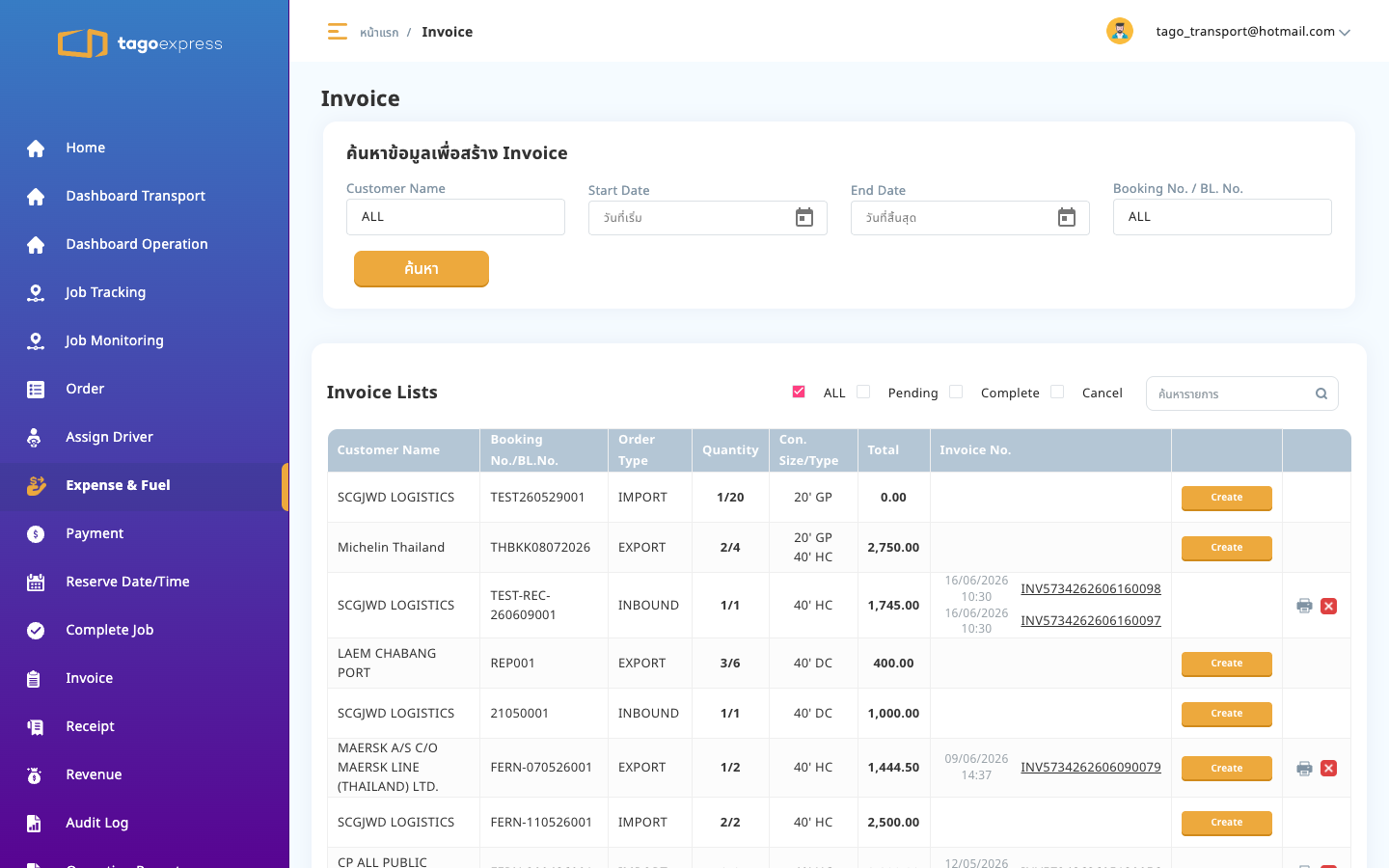Print invoice for FERN-070526001 row
The width and height of the screenshot is (1389, 868).
(1304, 769)
